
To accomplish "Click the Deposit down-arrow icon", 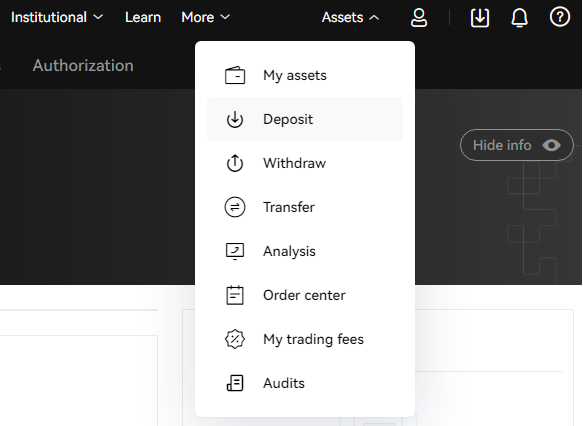I will point(235,119).
